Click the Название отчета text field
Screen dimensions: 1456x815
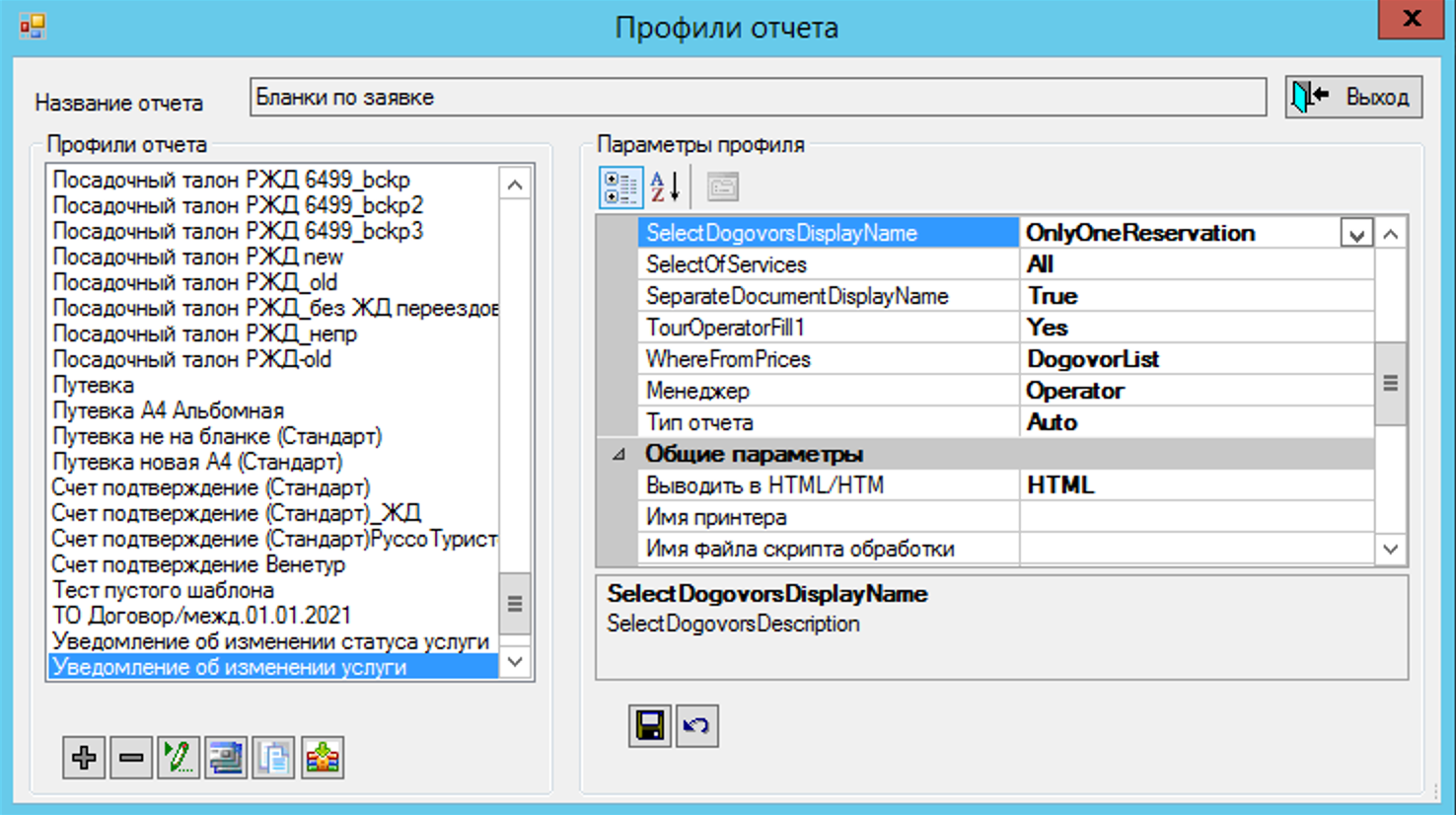757,98
